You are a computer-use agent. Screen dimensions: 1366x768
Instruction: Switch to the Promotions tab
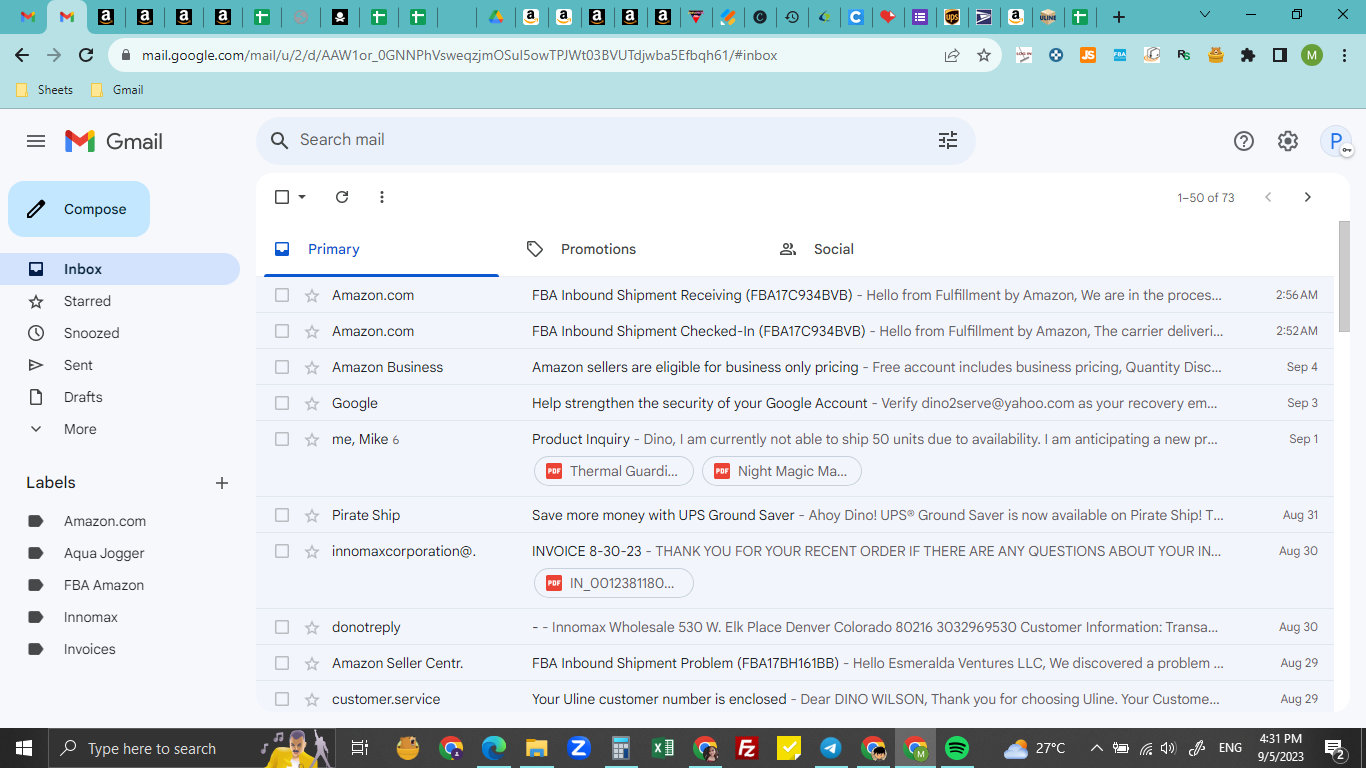pos(633,249)
